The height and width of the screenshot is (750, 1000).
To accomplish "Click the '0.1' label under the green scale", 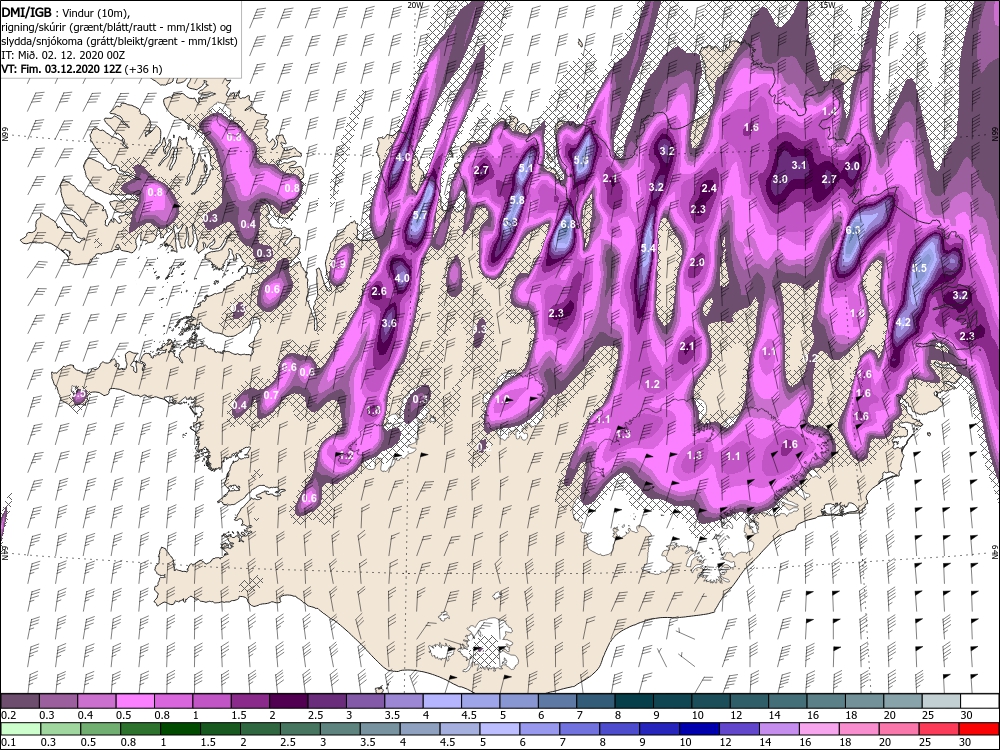I will tap(8, 744).
